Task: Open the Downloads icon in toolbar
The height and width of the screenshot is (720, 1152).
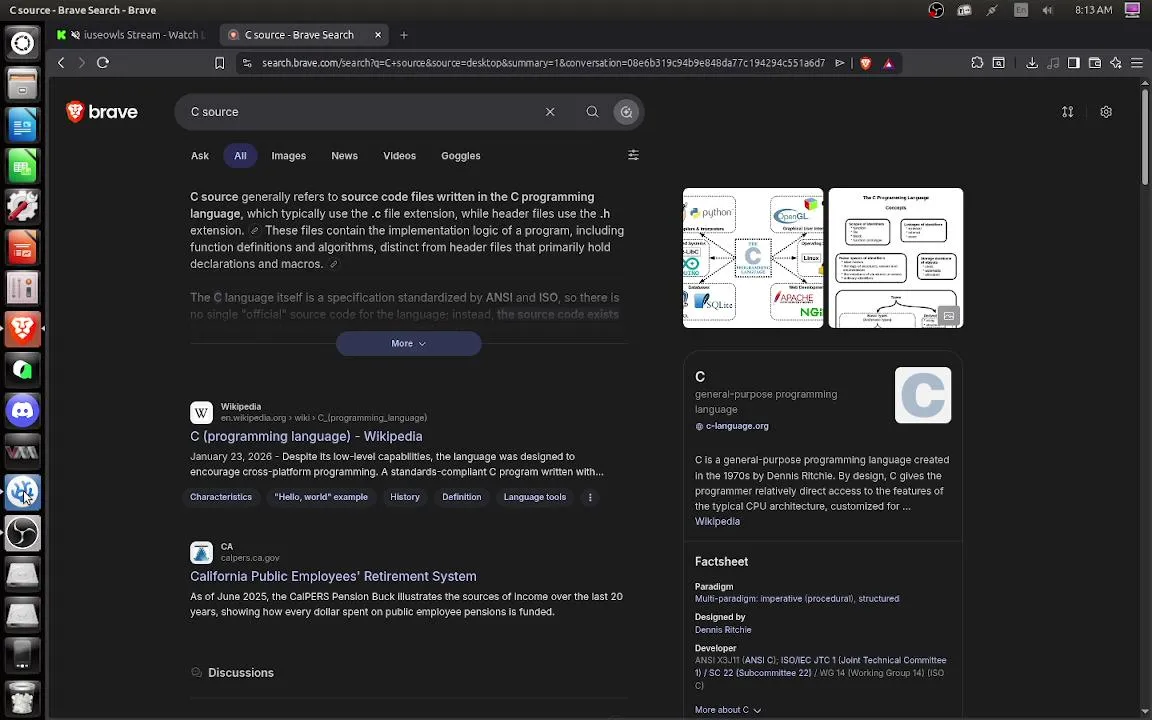Action: (x=1032, y=63)
